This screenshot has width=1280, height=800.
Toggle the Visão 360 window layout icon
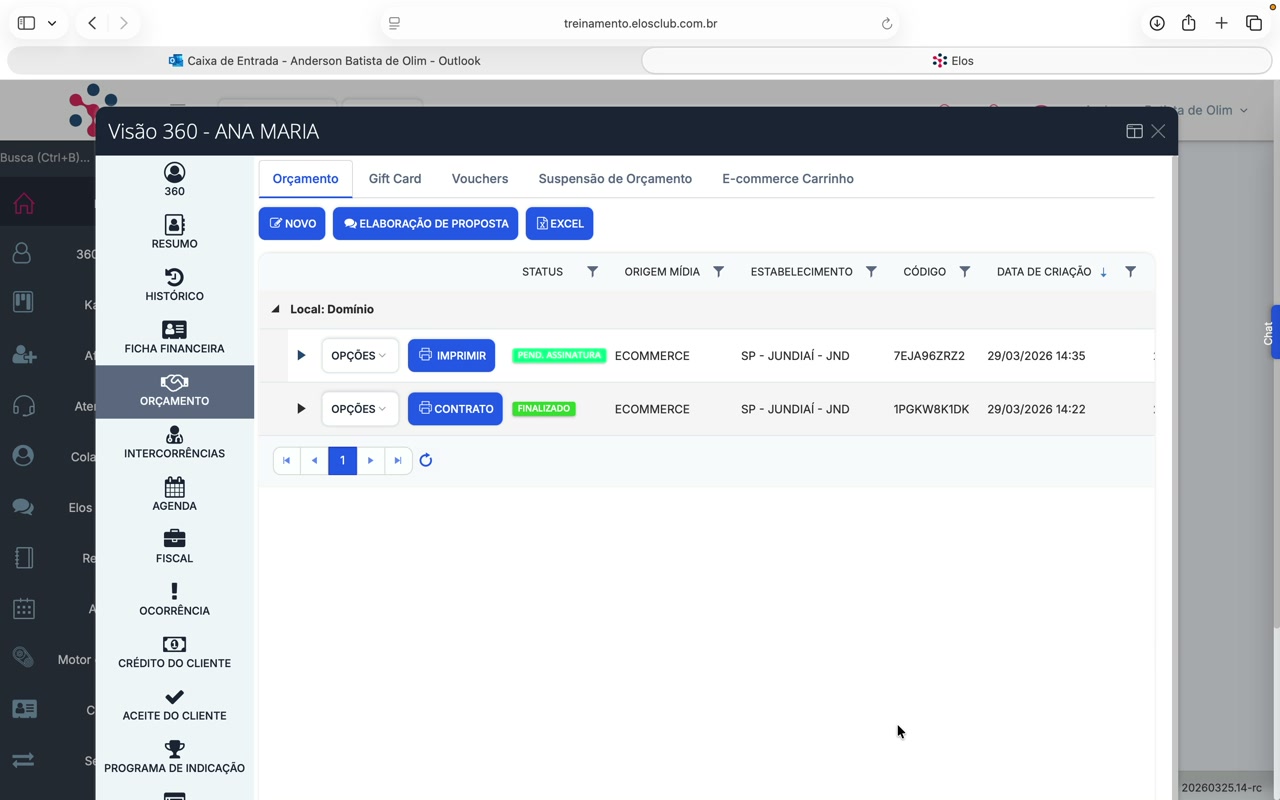click(x=1134, y=131)
